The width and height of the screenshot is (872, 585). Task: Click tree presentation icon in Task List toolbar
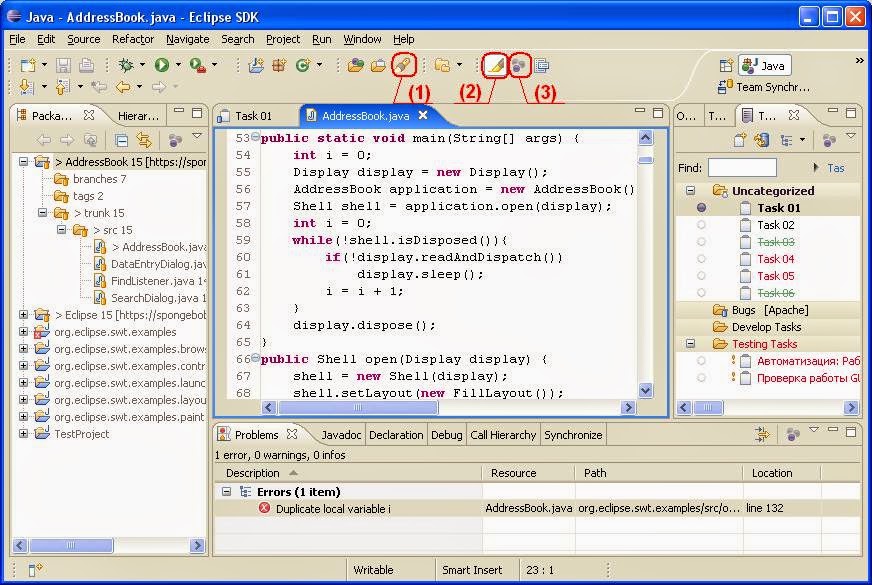[786, 140]
